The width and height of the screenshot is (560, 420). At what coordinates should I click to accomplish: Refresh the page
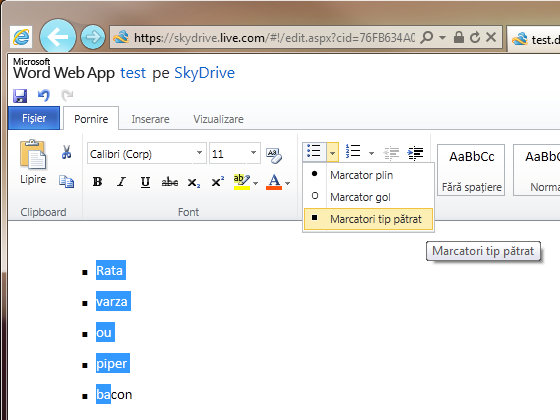[475, 37]
